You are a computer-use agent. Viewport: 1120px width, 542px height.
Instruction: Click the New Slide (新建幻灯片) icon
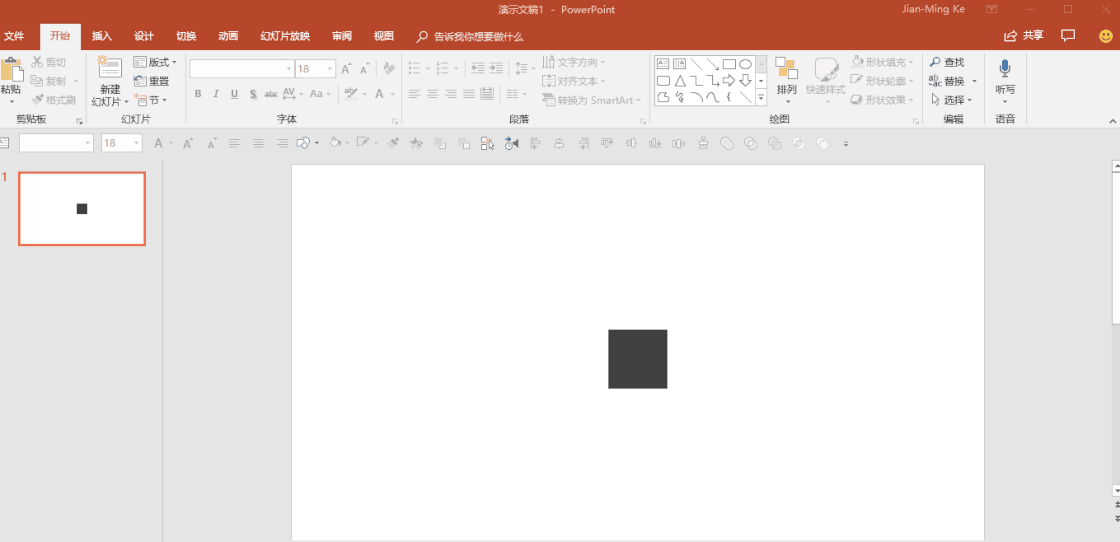109,68
